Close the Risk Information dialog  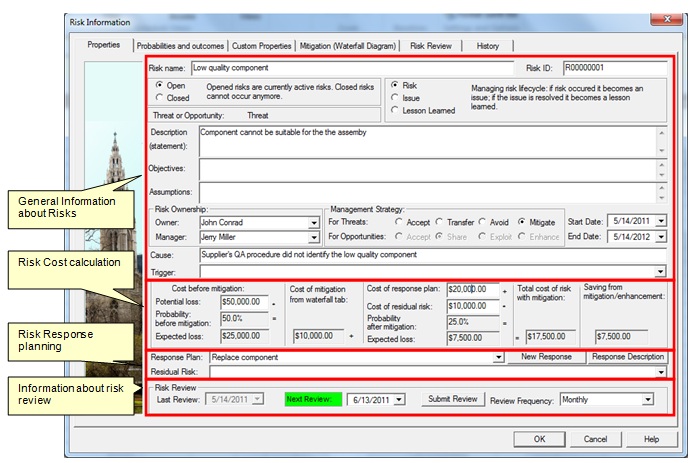click(x=667, y=19)
